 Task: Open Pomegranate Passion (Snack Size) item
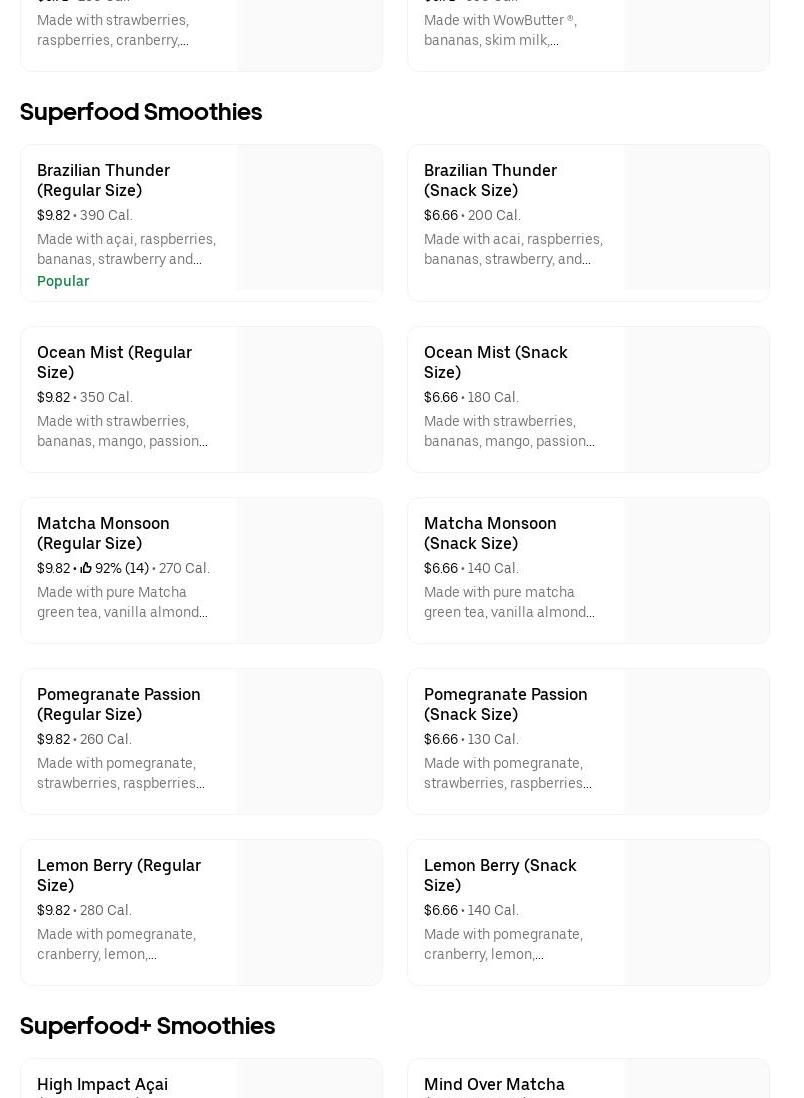pos(505,704)
